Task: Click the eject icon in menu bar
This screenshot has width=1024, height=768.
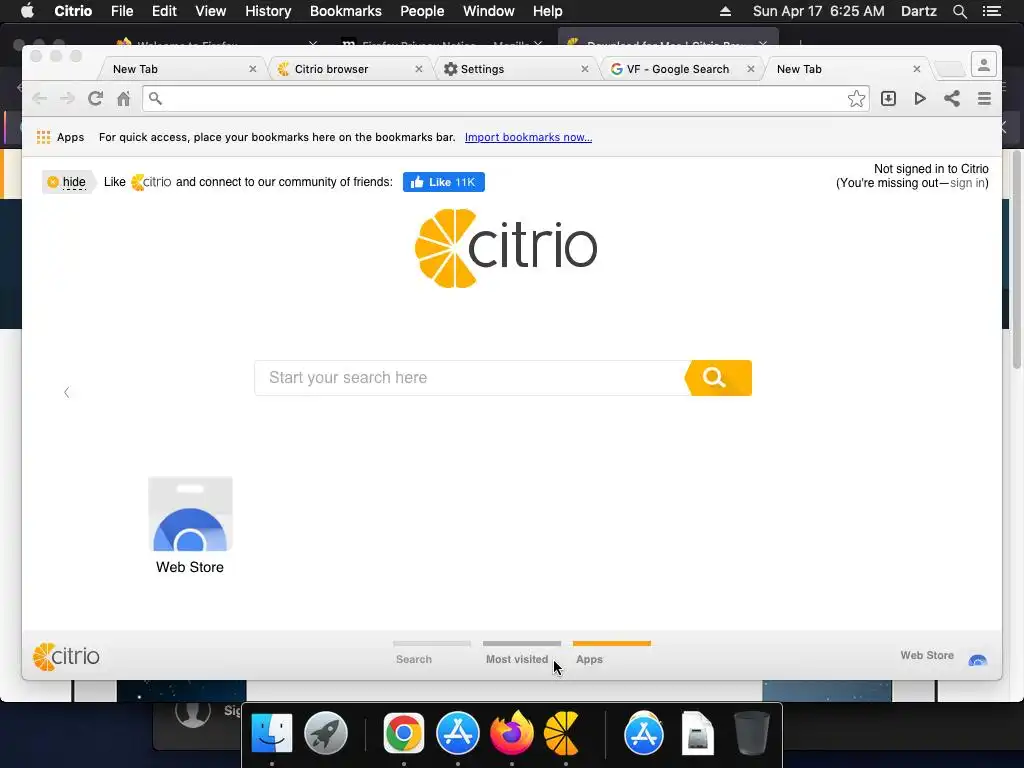Action: tap(725, 11)
